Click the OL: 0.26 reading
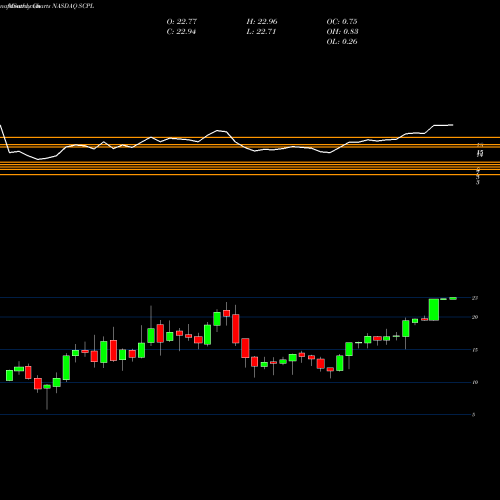 (342, 42)
